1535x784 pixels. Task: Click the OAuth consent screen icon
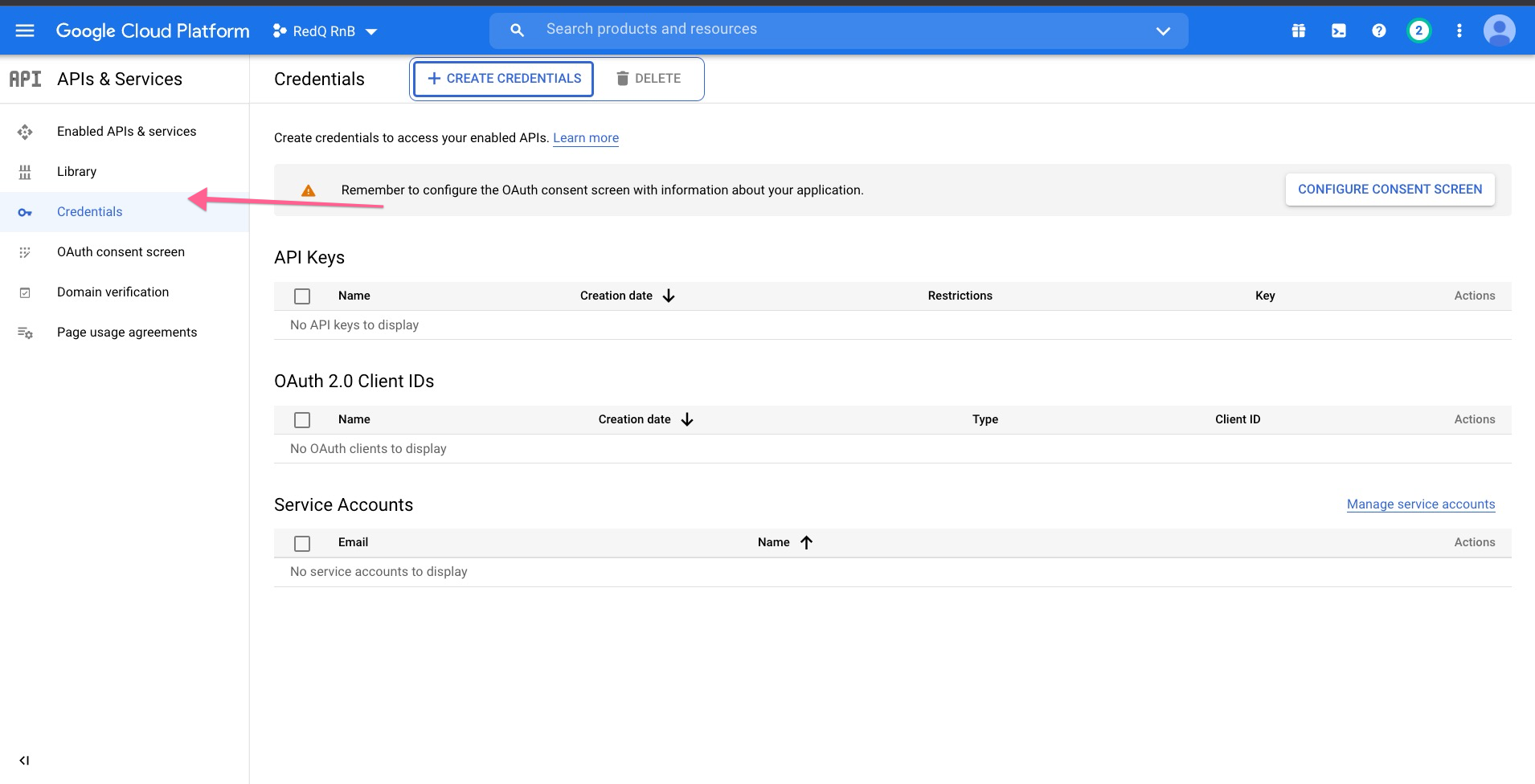pos(25,252)
